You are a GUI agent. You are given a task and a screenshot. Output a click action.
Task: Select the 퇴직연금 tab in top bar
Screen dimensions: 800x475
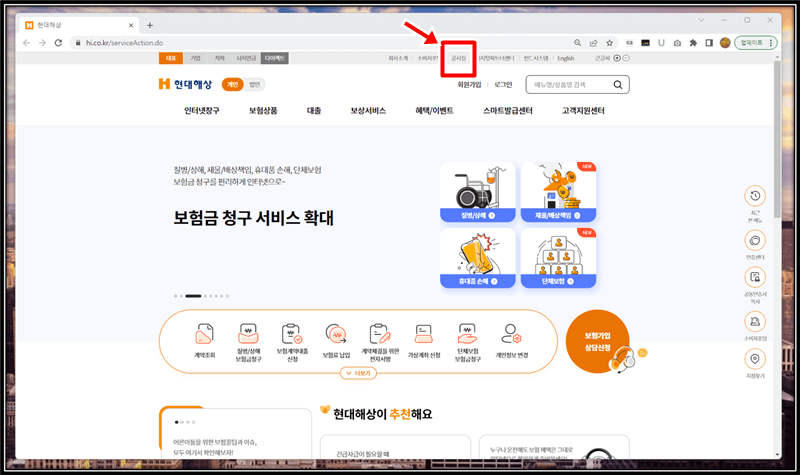(x=246, y=58)
